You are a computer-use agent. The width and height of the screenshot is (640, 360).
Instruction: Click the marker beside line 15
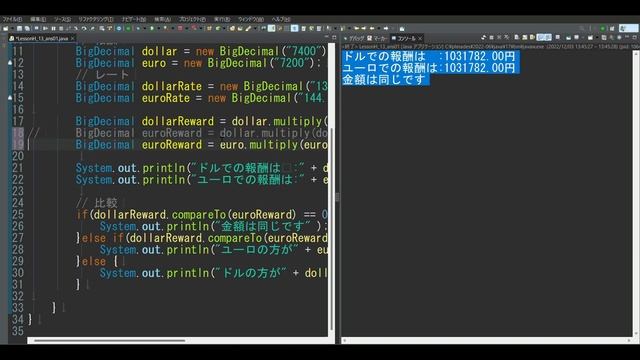click(10, 98)
